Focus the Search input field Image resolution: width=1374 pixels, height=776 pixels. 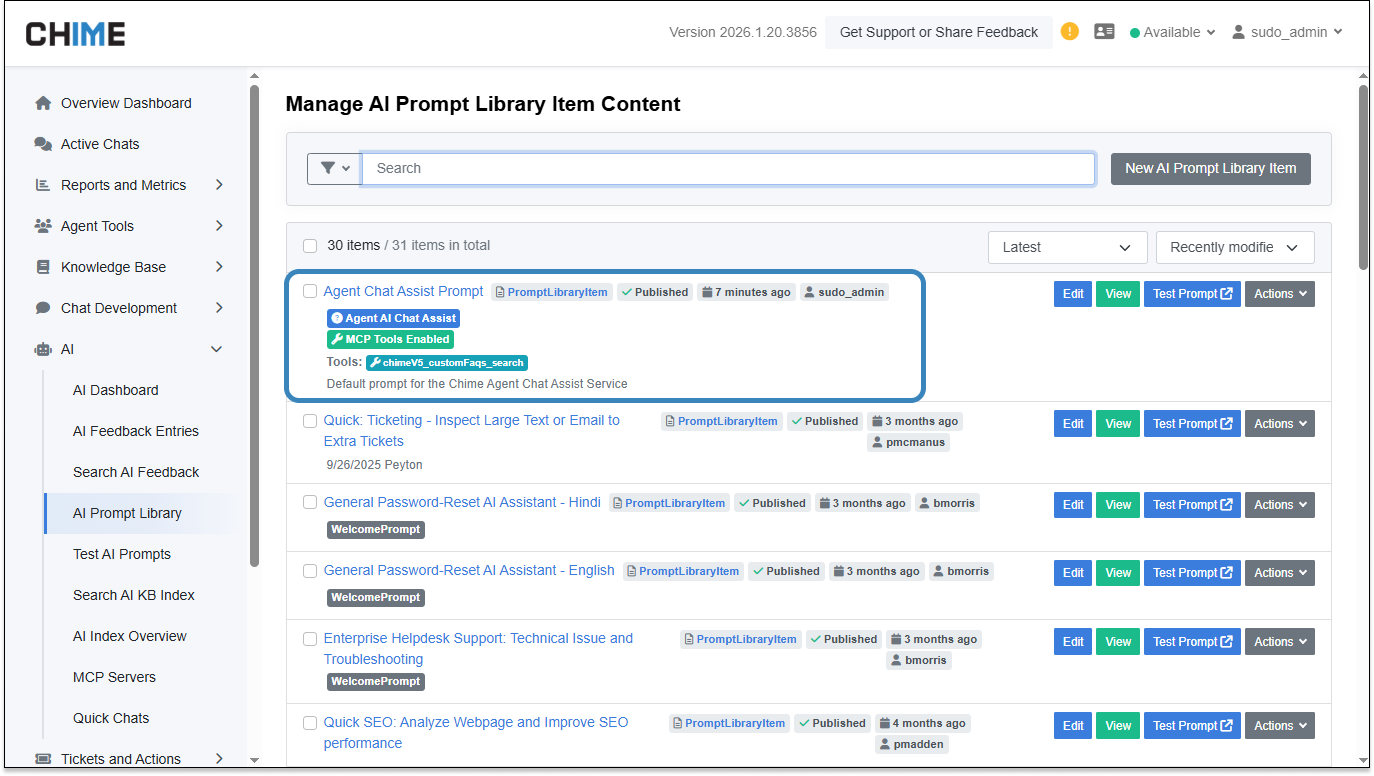(728, 169)
